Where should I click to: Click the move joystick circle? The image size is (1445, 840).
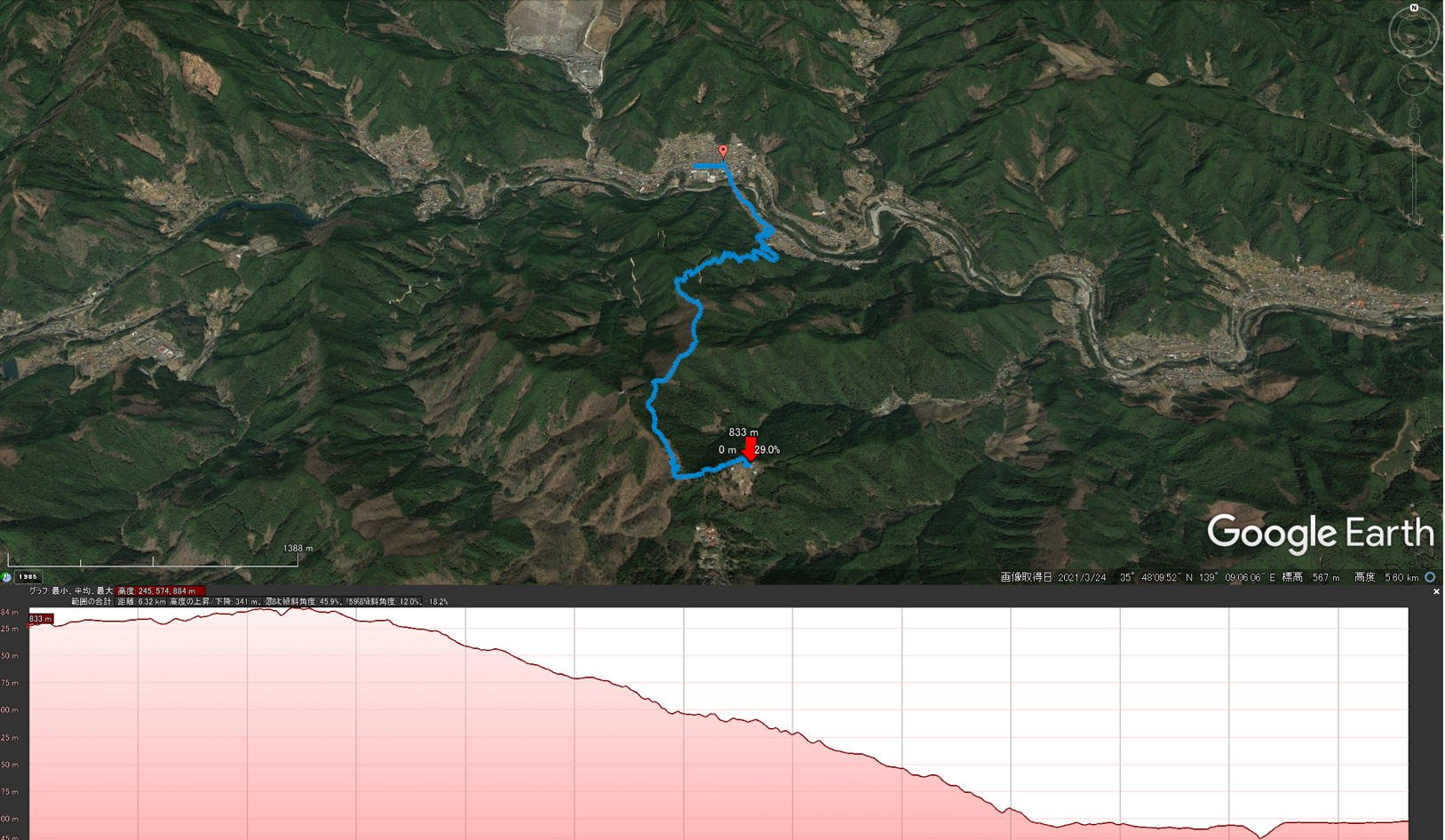[1414, 79]
